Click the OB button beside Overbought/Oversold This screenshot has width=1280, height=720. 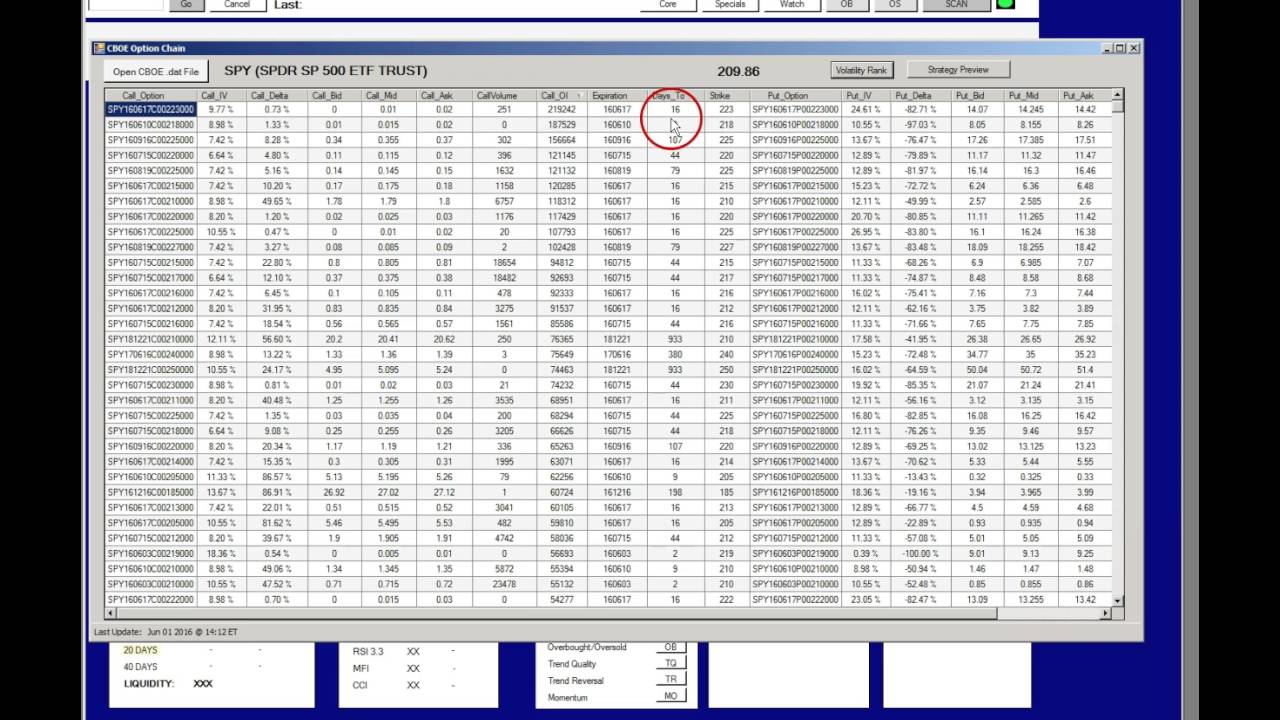pyautogui.click(x=671, y=647)
